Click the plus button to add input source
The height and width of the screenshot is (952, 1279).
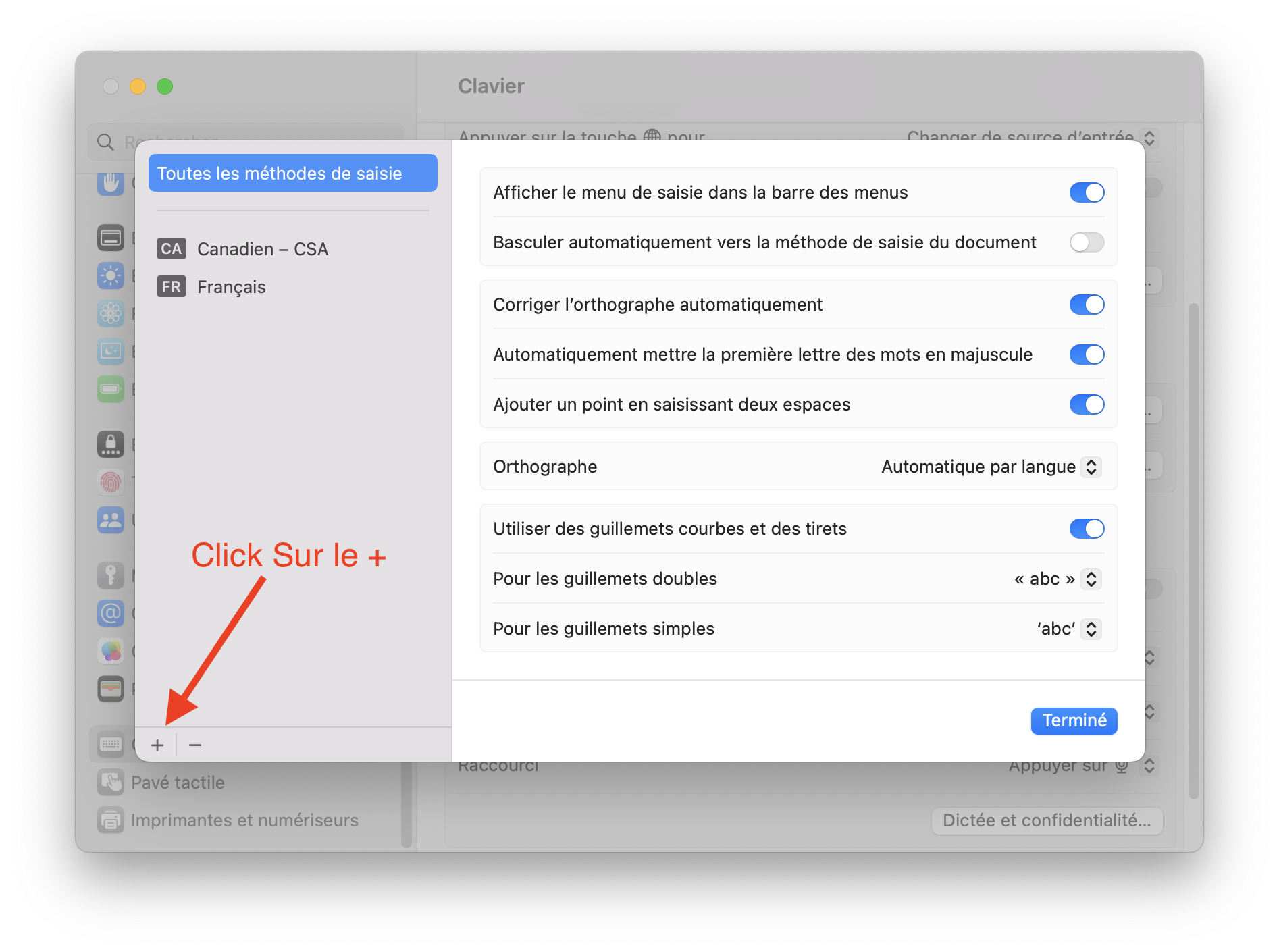[157, 745]
